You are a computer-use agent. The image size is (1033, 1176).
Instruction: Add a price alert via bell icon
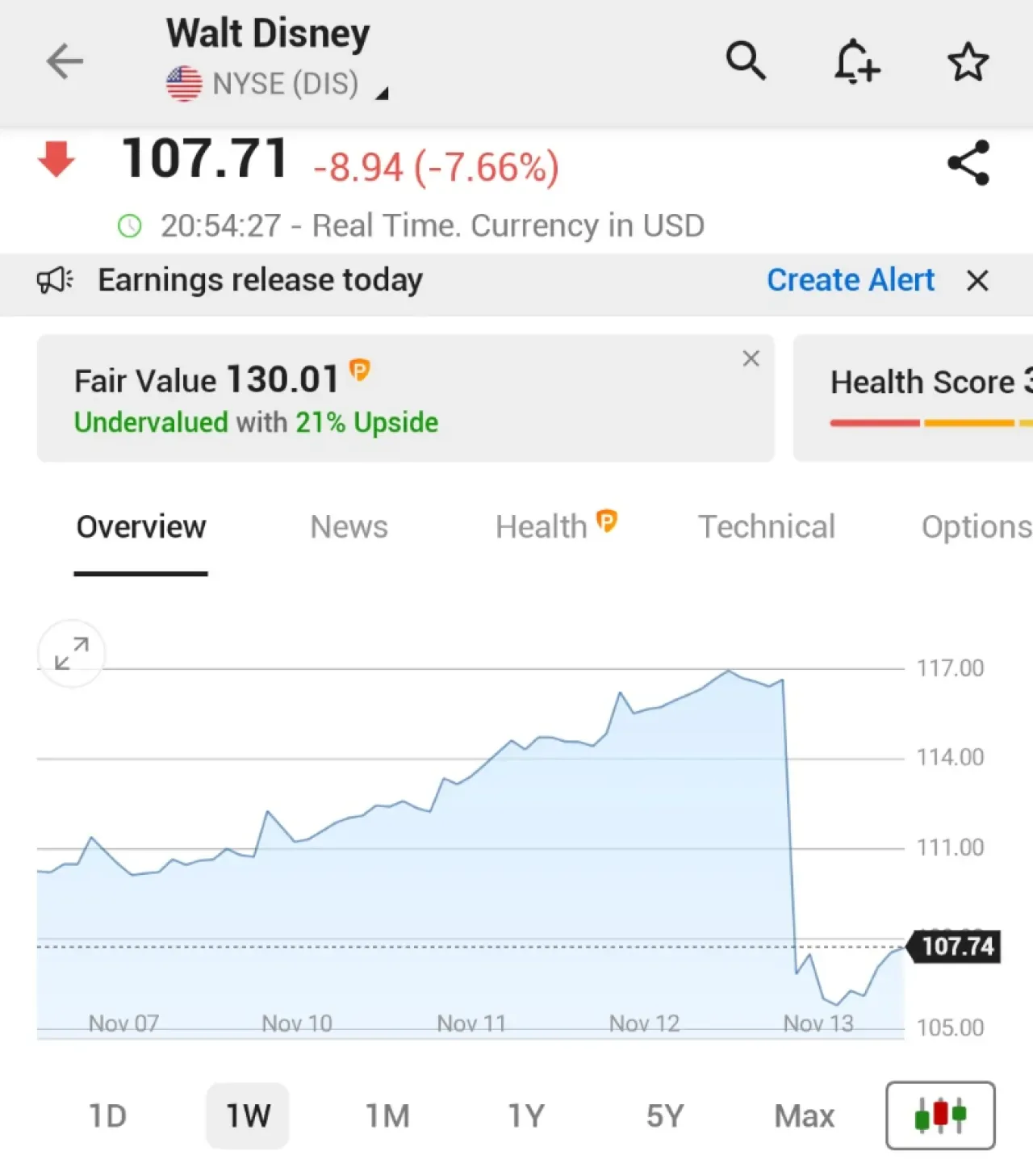click(x=856, y=61)
